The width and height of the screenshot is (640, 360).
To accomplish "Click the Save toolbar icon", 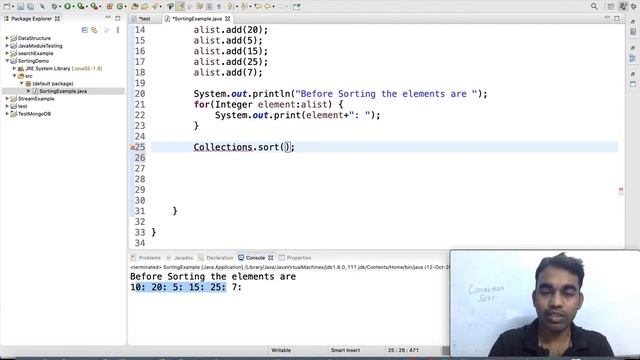I will [x=20, y=6].
